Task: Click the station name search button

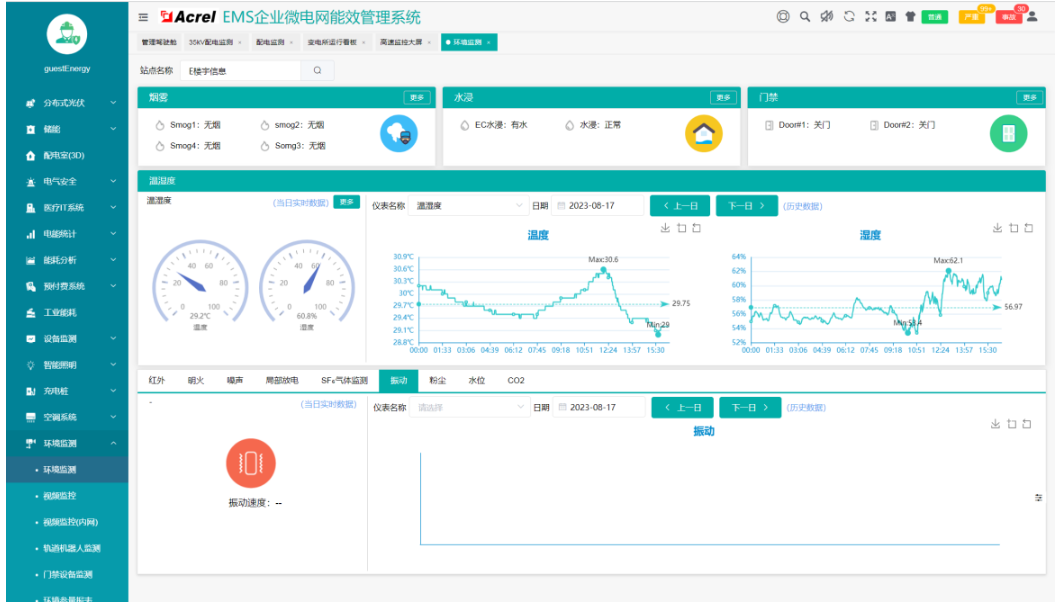Action: tap(318, 71)
